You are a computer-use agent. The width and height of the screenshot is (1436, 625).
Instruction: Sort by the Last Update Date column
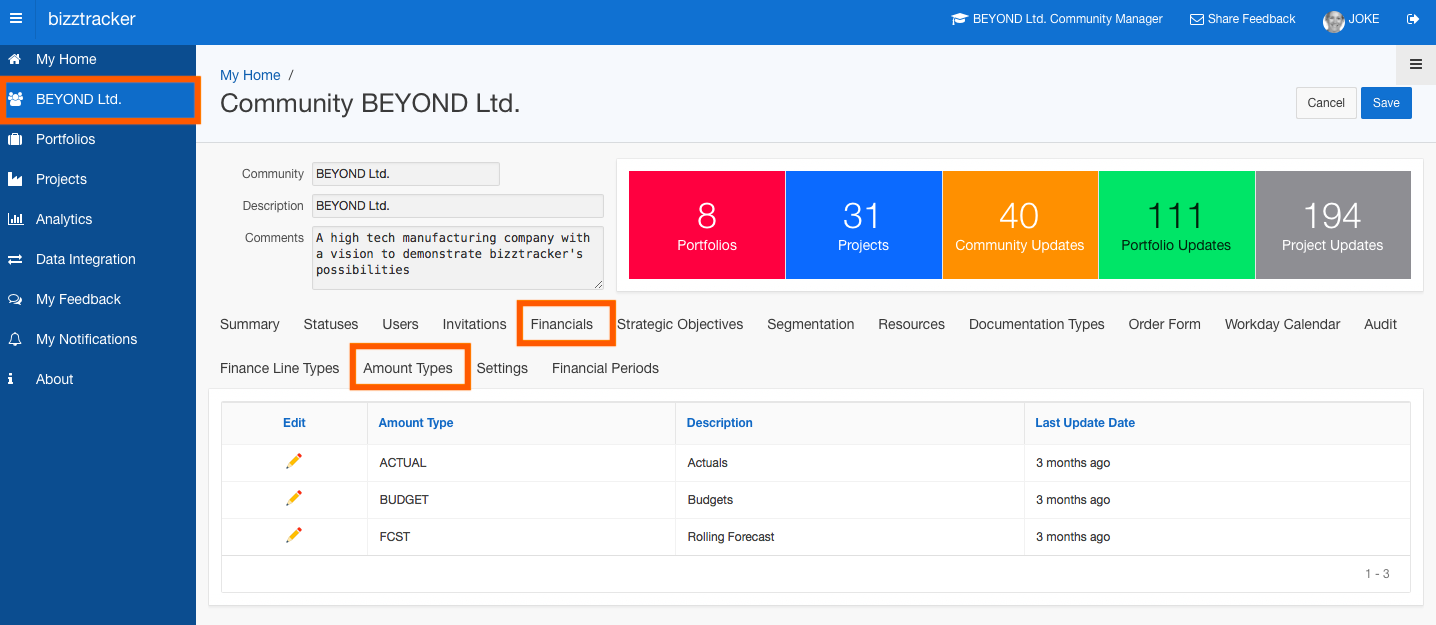[x=1085, y=423]
